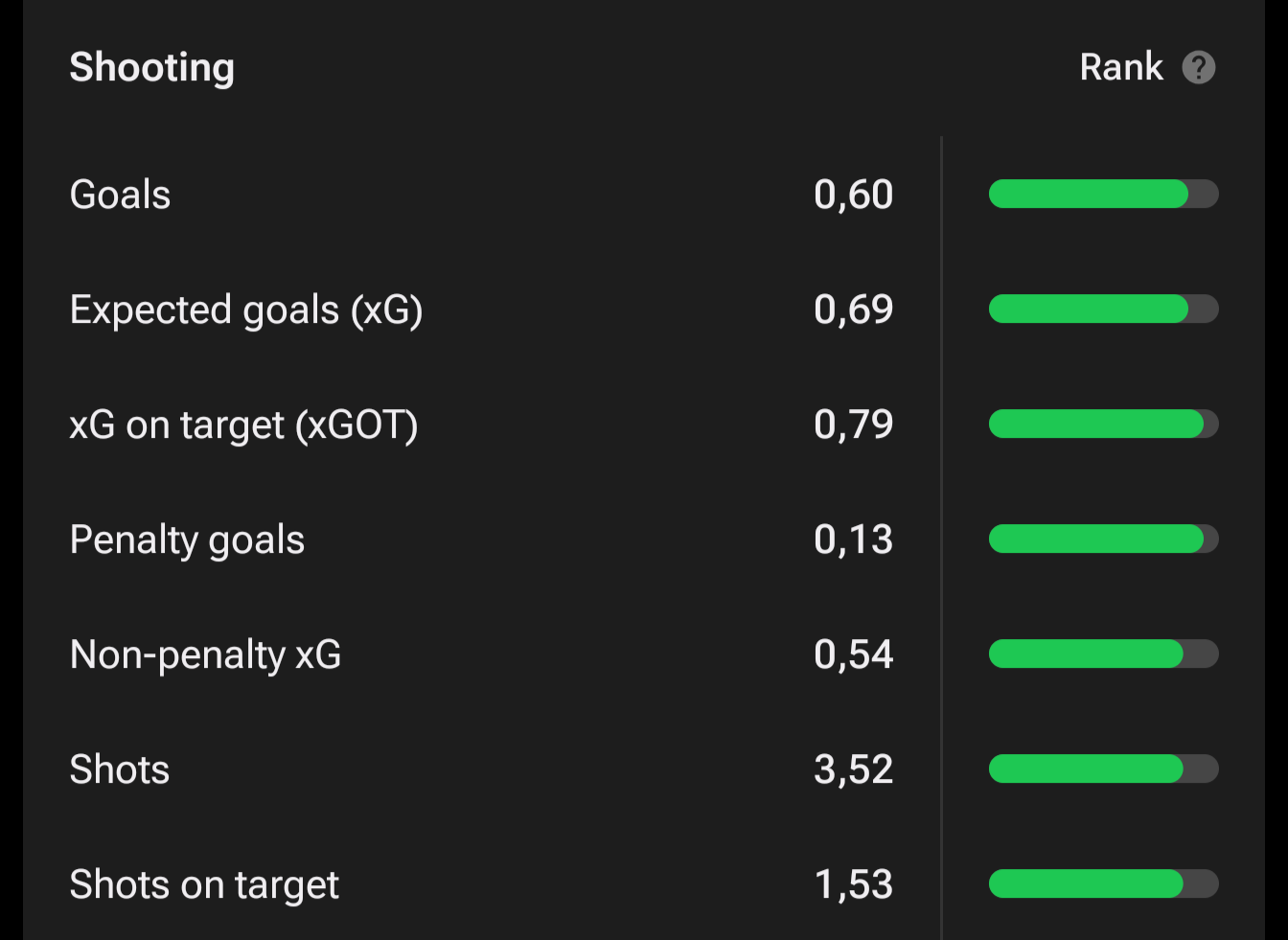Click the Shots value 3,52

[x=853, y=769]
